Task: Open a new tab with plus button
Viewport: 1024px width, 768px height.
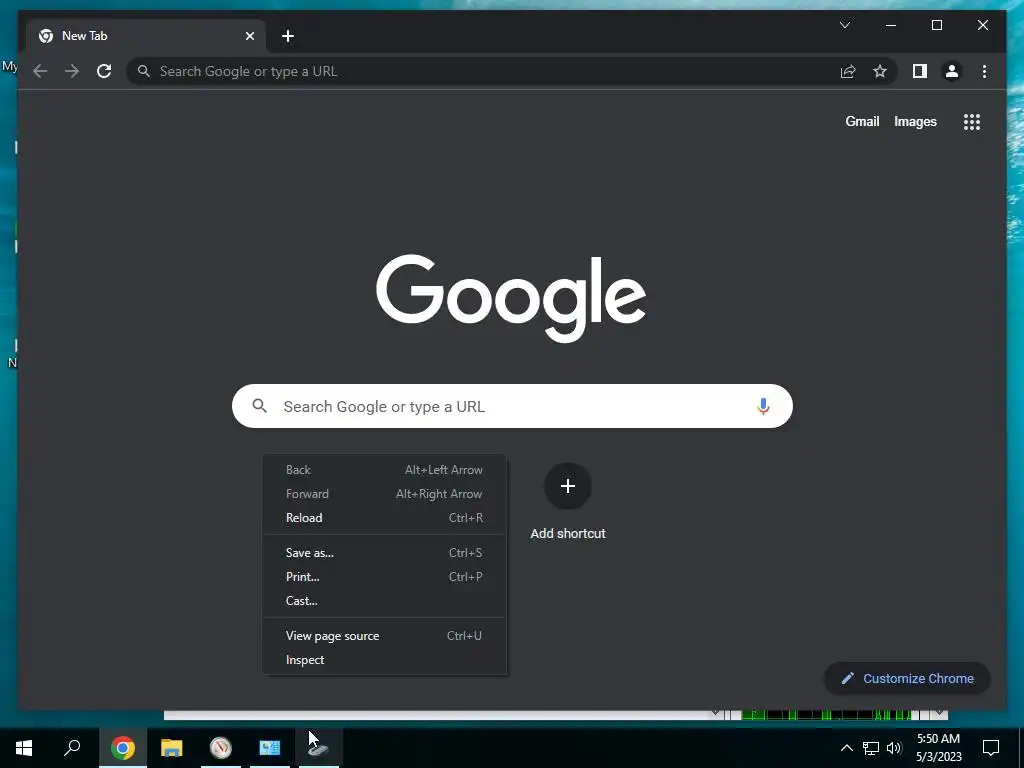Action: click(x=288, y=36)
